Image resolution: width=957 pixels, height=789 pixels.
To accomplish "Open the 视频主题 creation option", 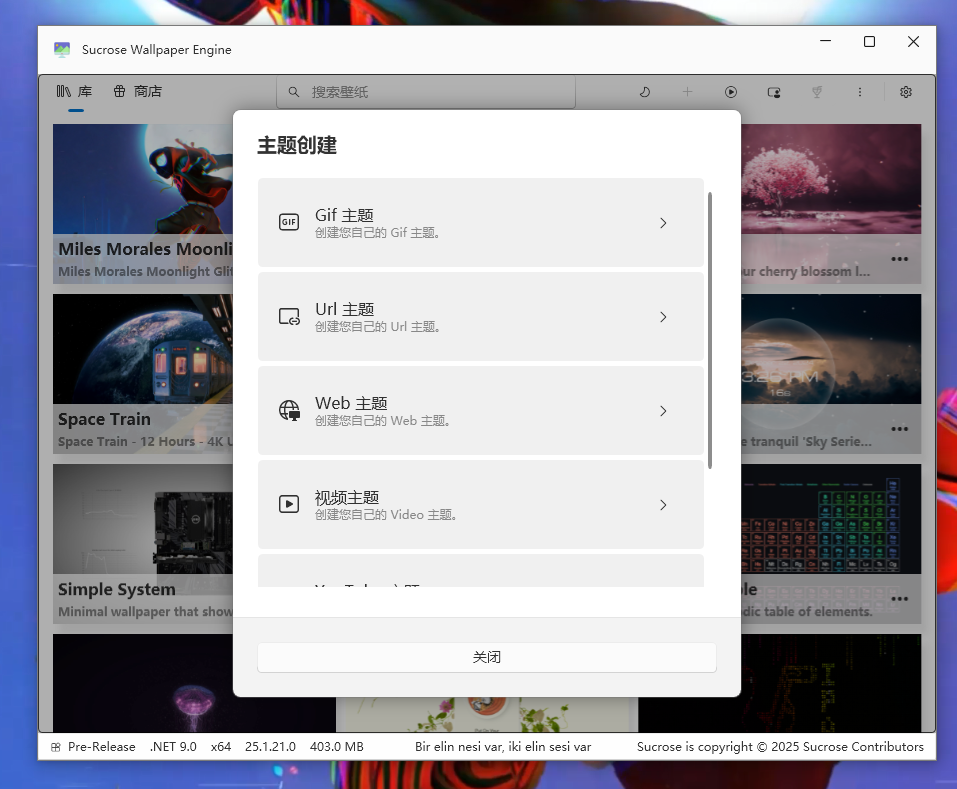I will [x=480, y=505].
